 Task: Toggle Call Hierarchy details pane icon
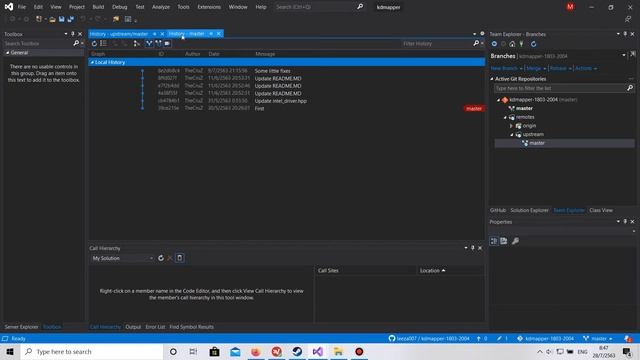(180, 258)
